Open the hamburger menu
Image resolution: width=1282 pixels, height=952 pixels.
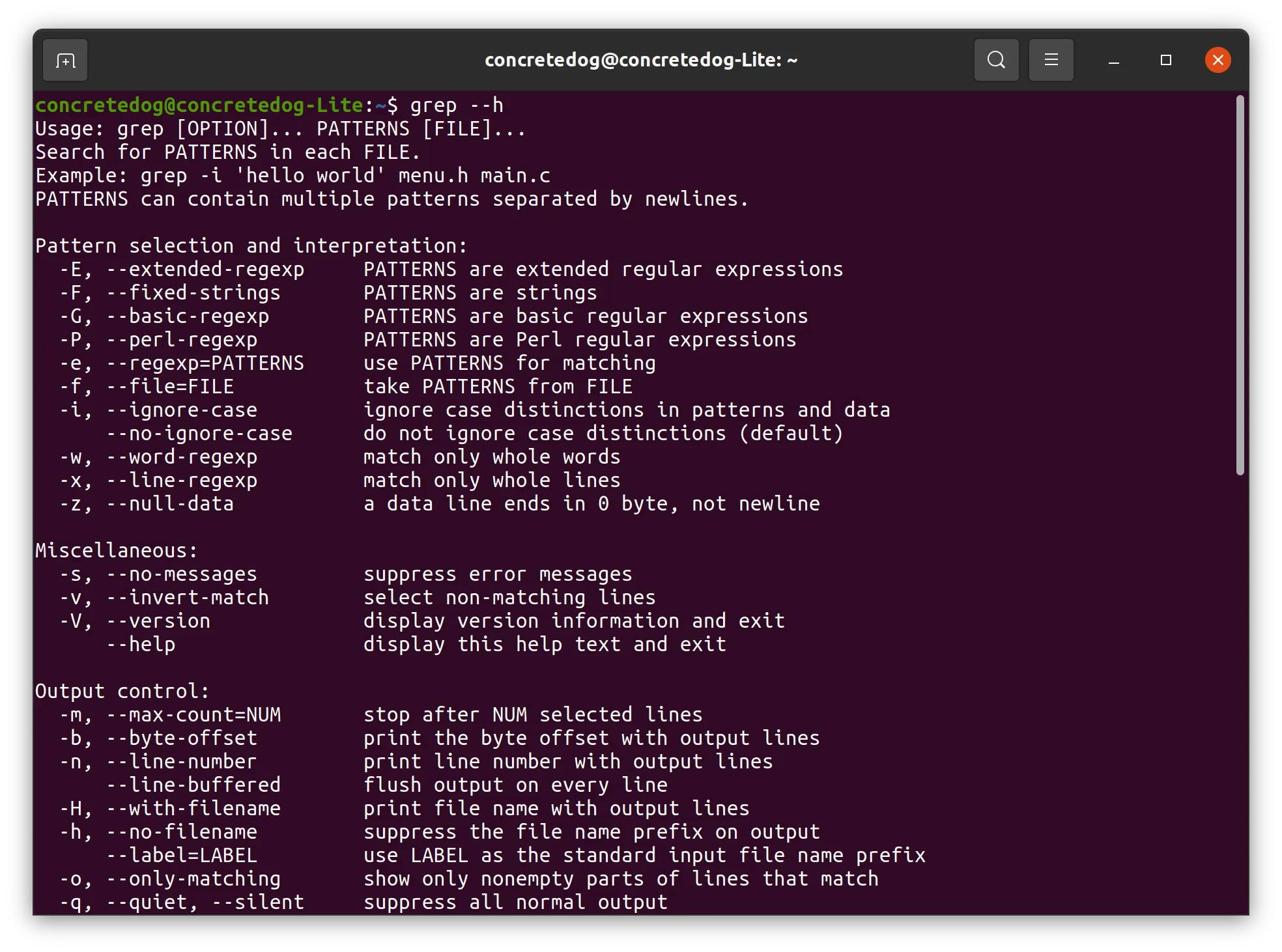1051,61
